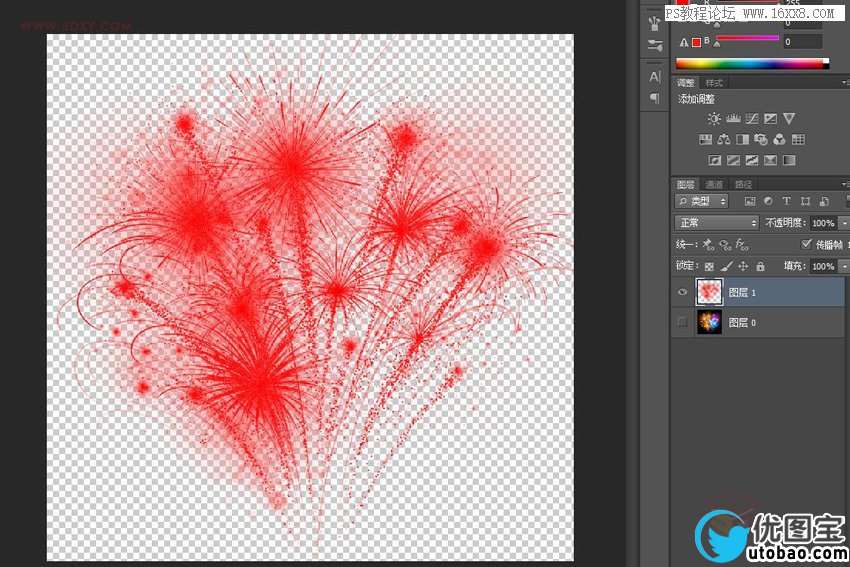
Task: Unify layer style across frames
Action: point(742,245)
